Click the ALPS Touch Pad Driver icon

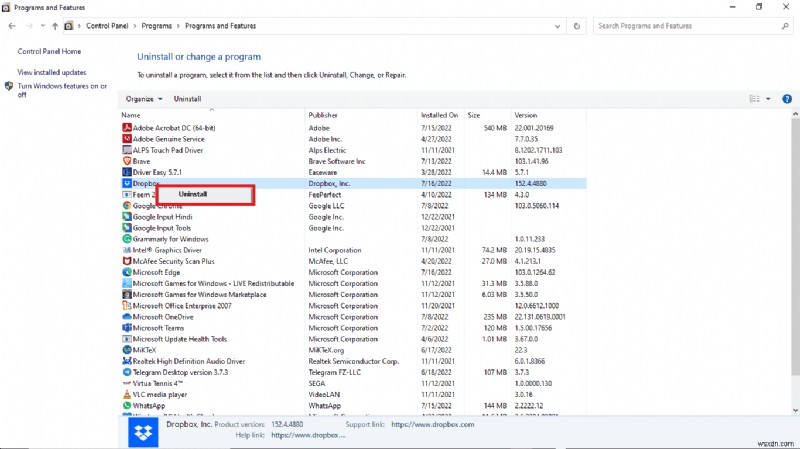pyautogui.click(x=127, y=150)
